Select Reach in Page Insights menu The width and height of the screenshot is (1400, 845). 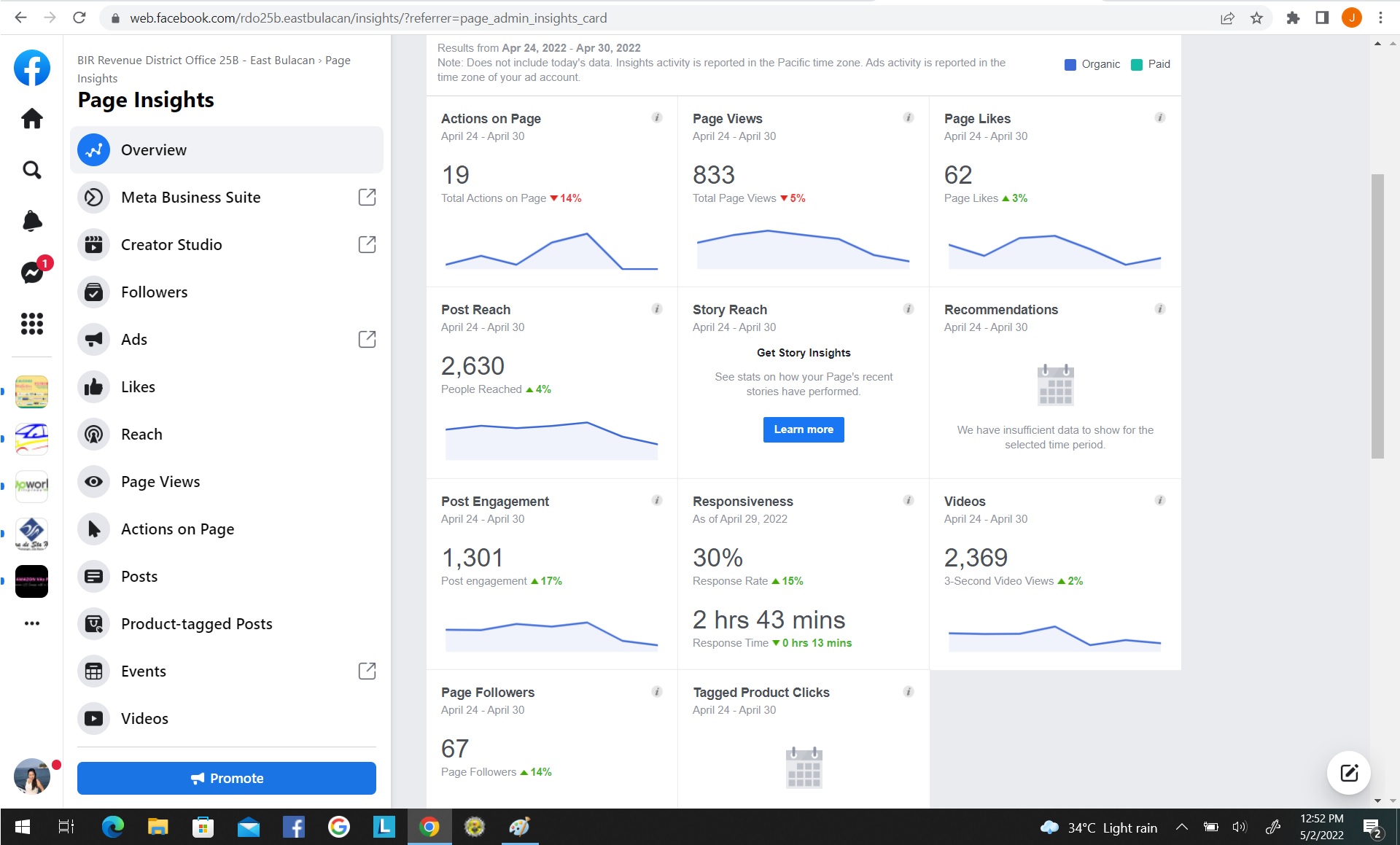tap(141, 434)
